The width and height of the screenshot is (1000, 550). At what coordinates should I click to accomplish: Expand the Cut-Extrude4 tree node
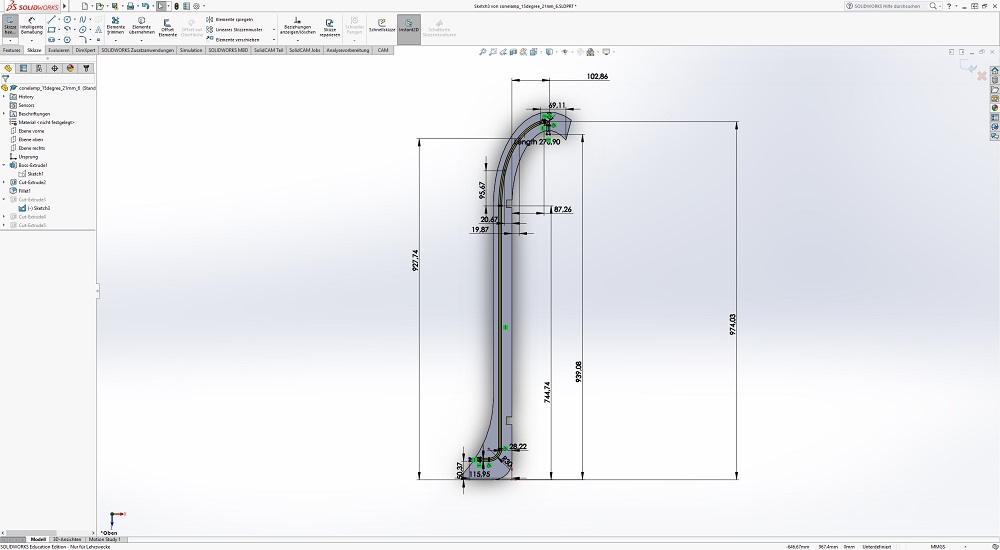pos(4,217)
